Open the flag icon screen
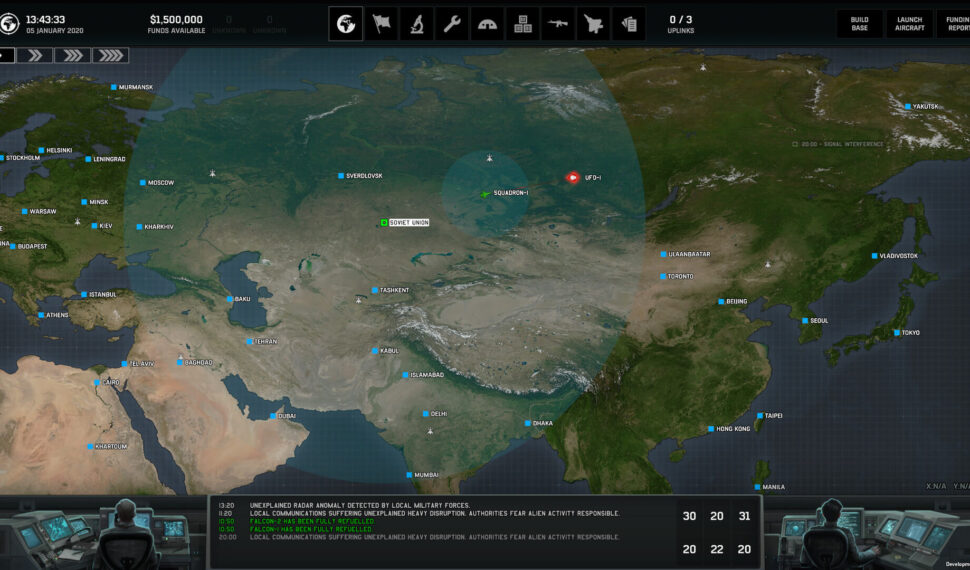This screenshot has width=970, height=570. click(x=381, y=24)
